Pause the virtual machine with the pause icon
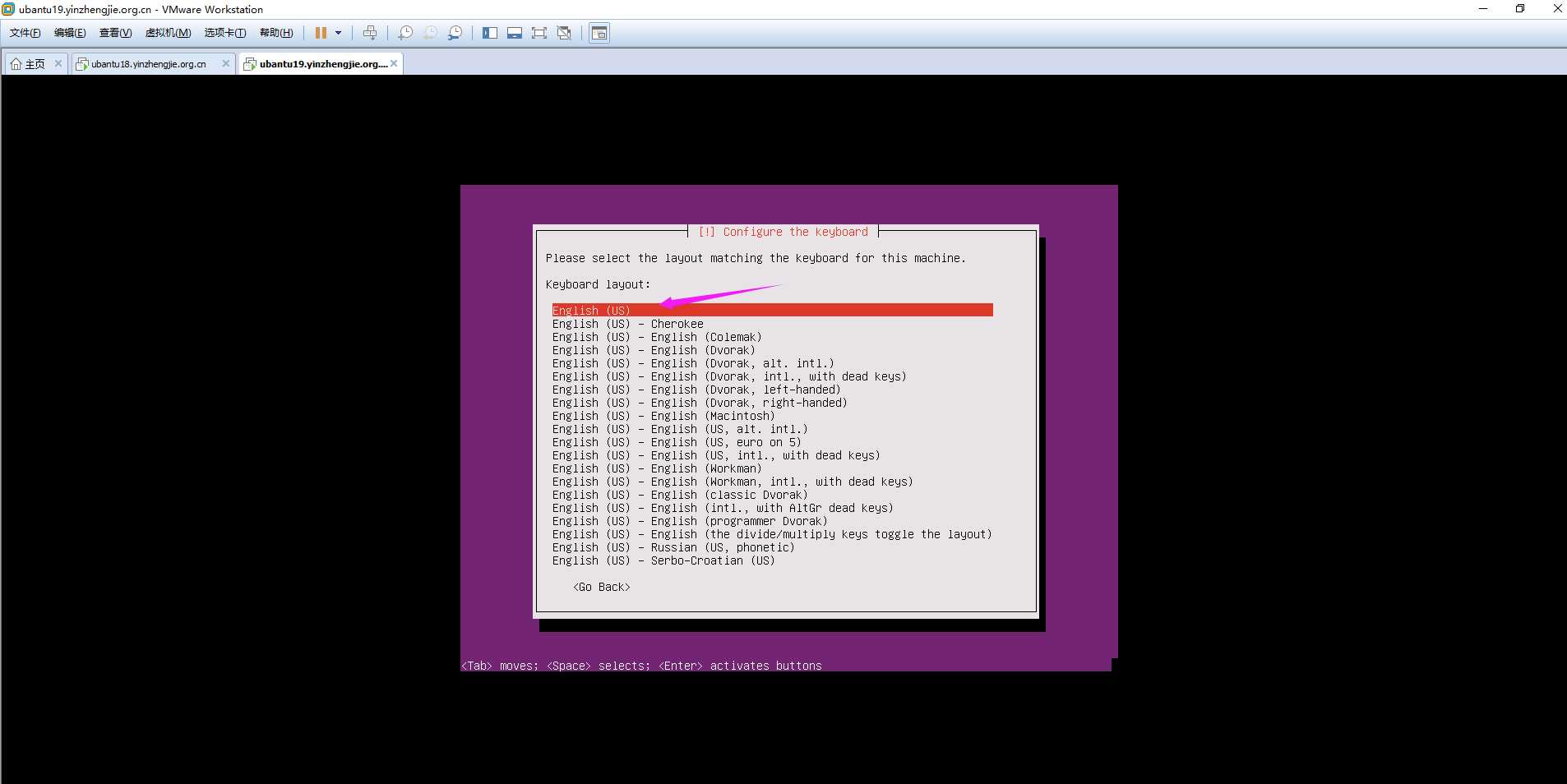This screenshot has height=784, width=1567. tap(321, 33)
